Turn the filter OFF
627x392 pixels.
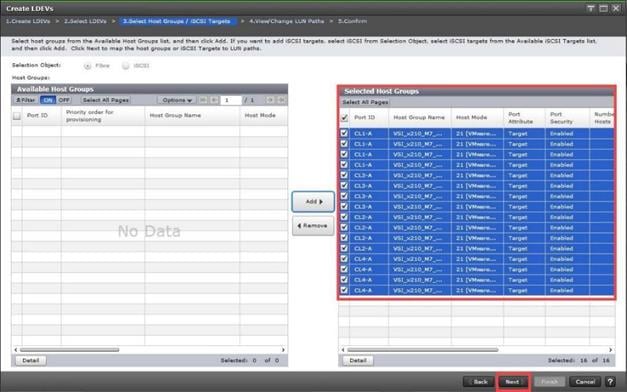(x=64, y=100)
